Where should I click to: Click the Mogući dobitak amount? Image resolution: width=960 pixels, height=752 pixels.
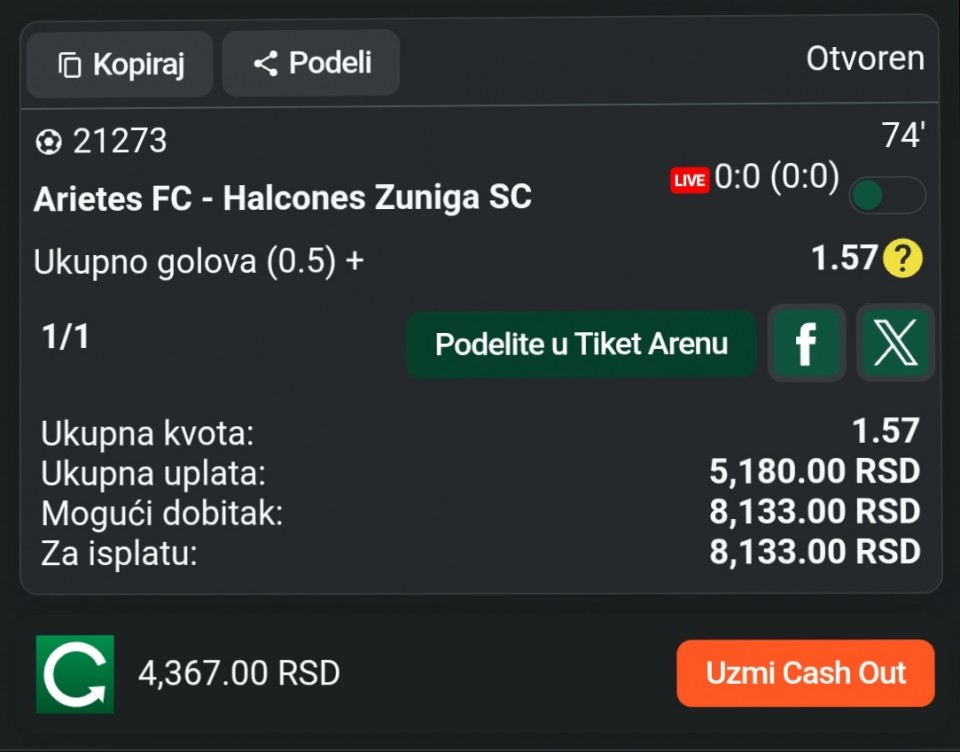(x=814, y=512)
